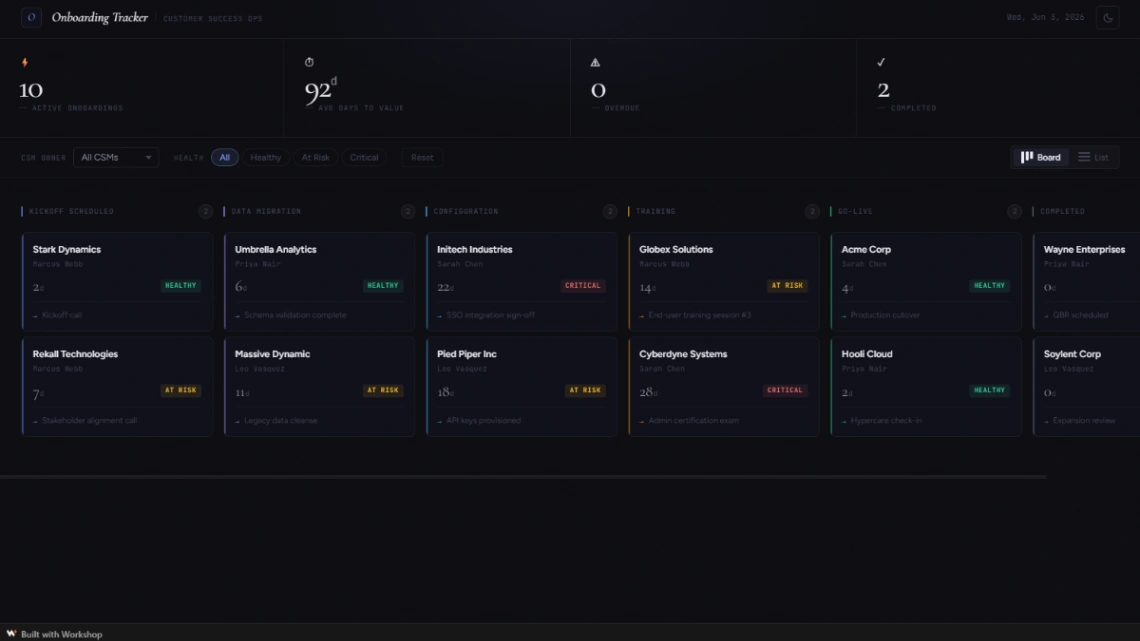Click API keys provisioned text
This screenshot has height=641, width=1140.
483,421
